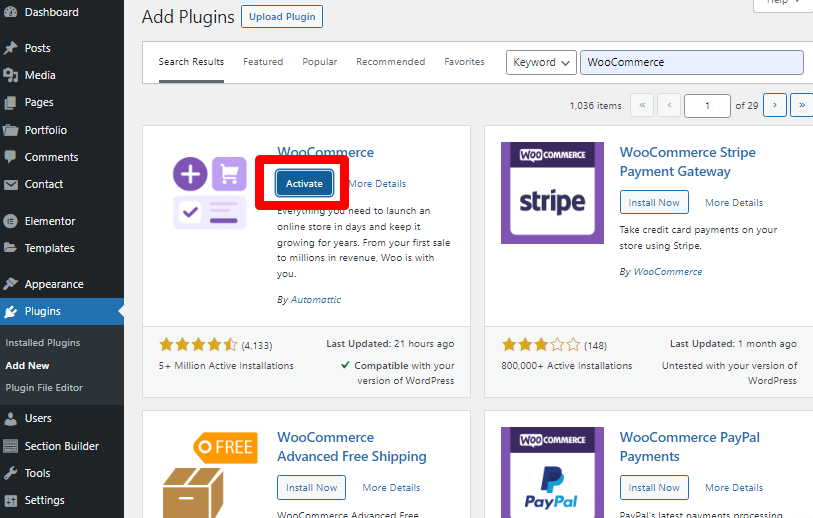
Task: Open WooCommerce PayPal Payments title link
Action: pos(690,447)
